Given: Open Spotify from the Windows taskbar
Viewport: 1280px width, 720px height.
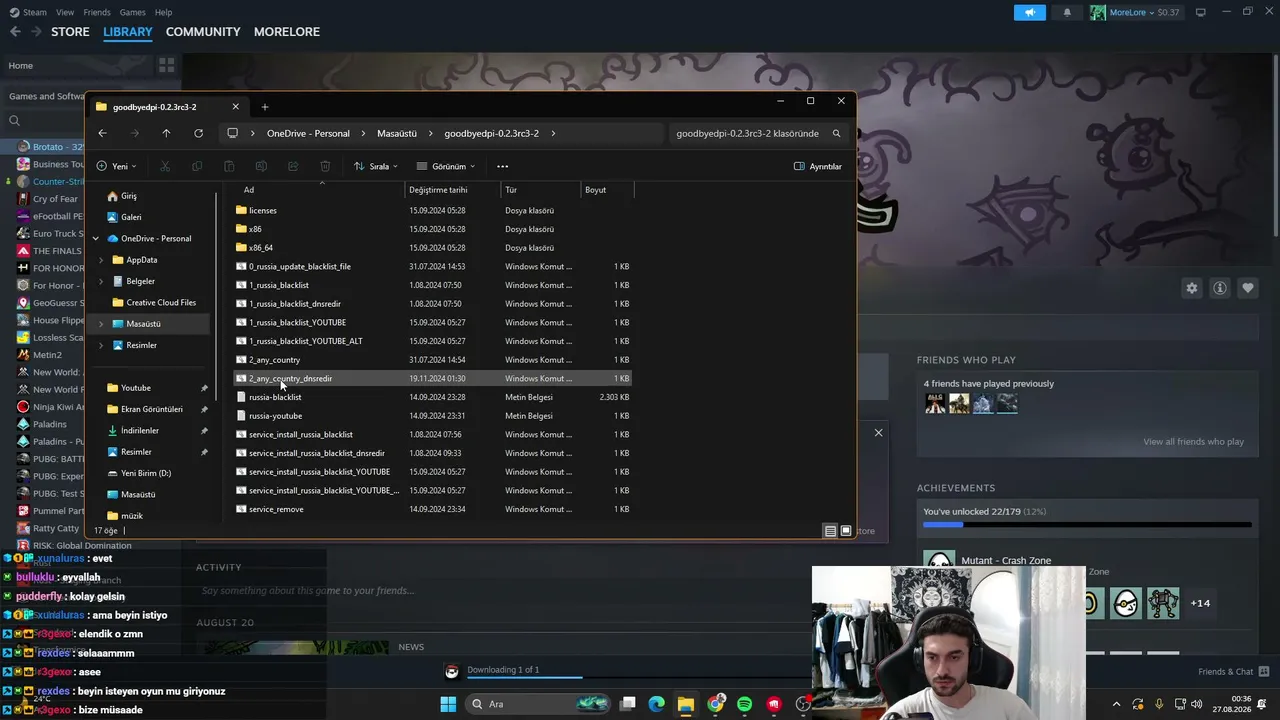Looking at the screenshot, I should pos(744,704).
